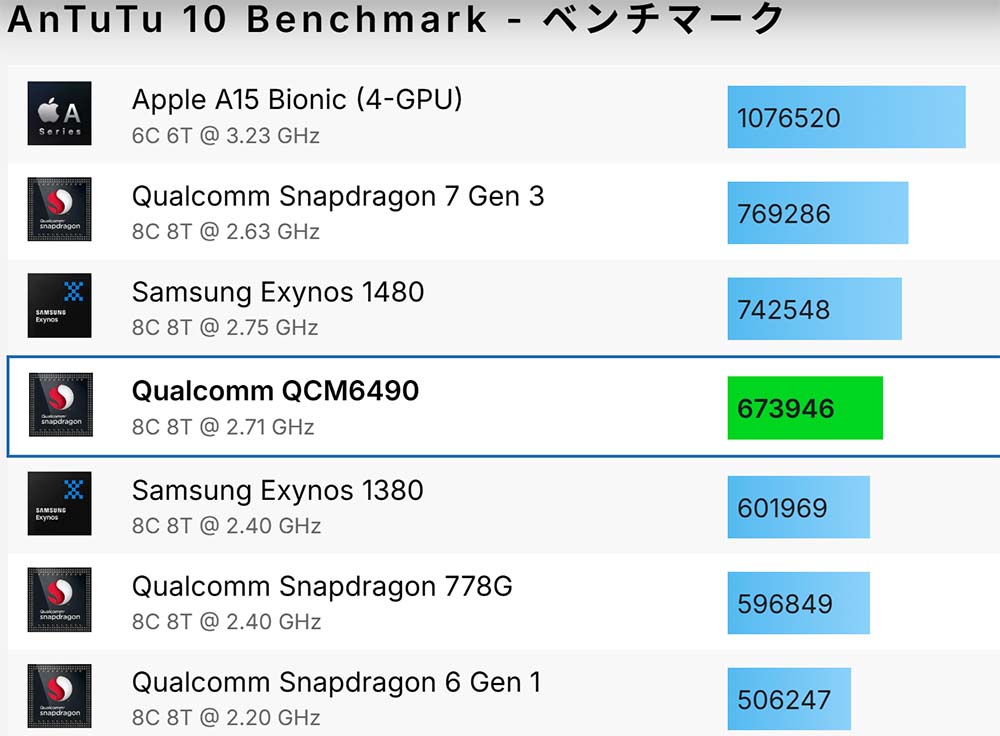Click the 769286 score bar
The width and height of the screenshot is (1000, 736).
tap(817, 213)
